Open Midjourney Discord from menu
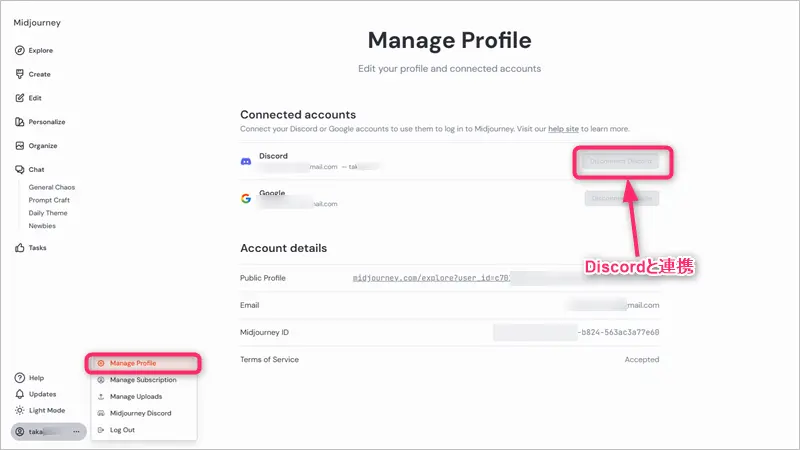Image resolution: width=800 pixels, height=450 pixels. [x=140, y=413]
